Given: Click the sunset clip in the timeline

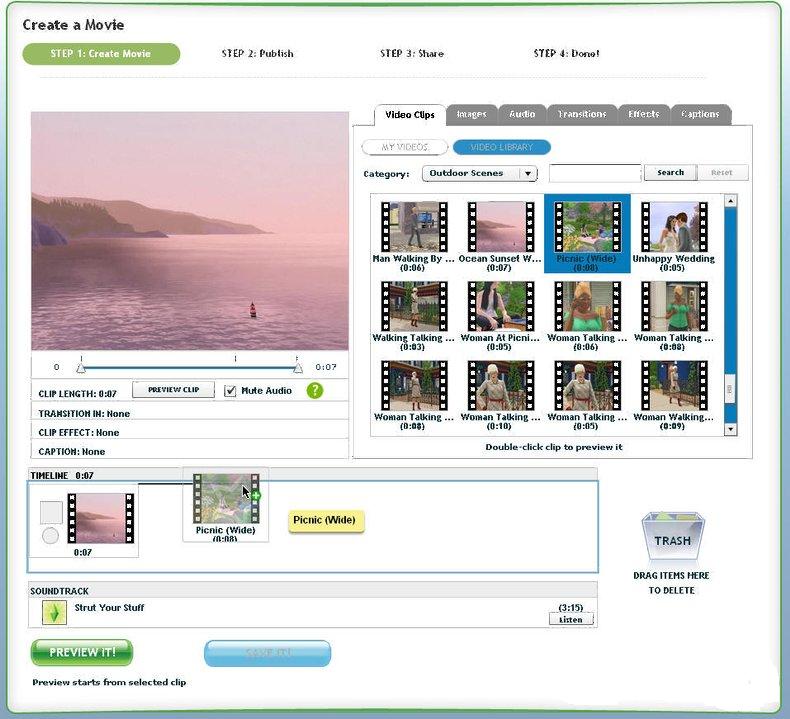Looking at the screenshot, I should click(x=99, y=518).
